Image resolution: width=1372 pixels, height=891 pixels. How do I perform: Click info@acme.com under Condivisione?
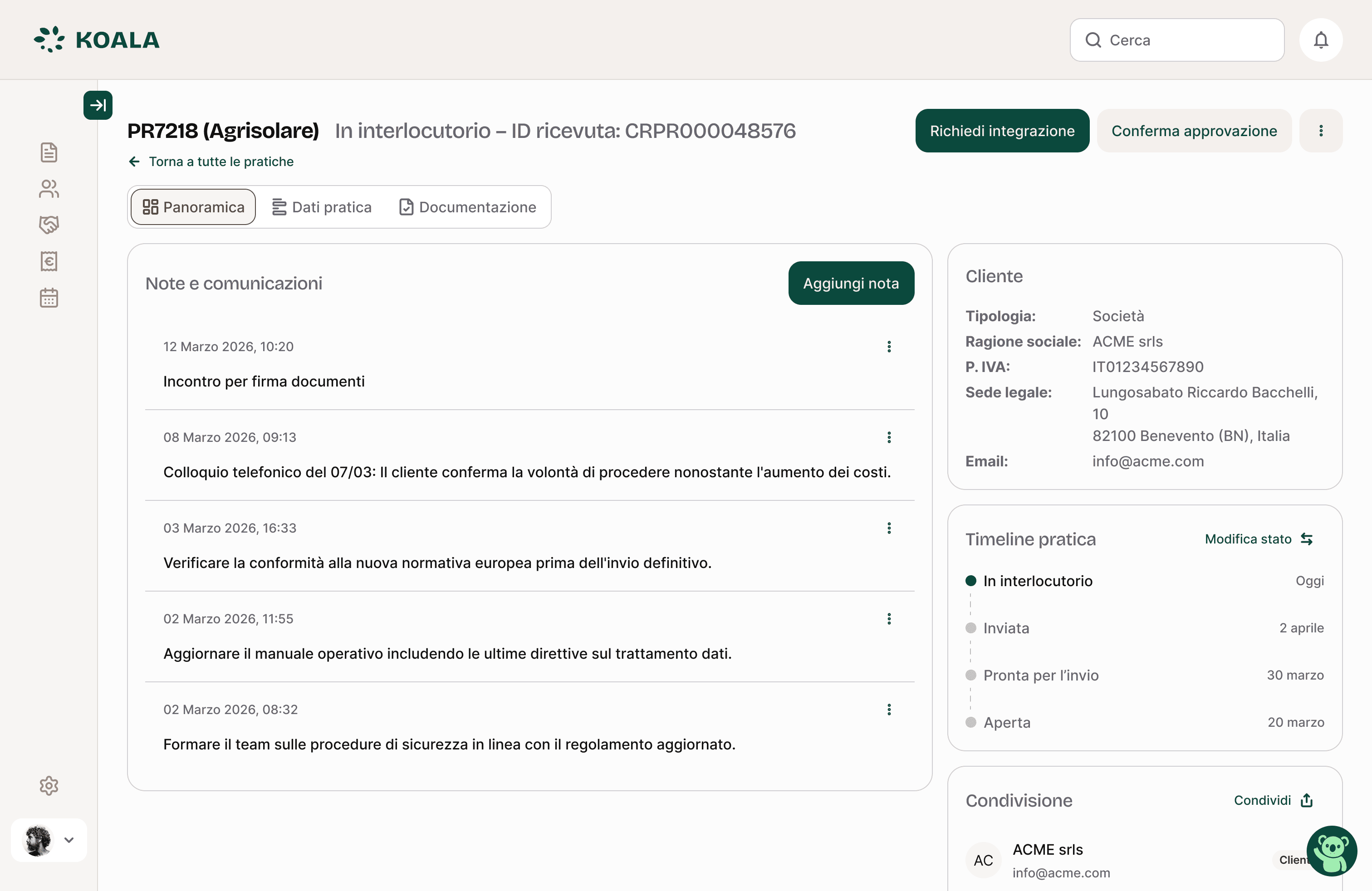click(1061, 872)
